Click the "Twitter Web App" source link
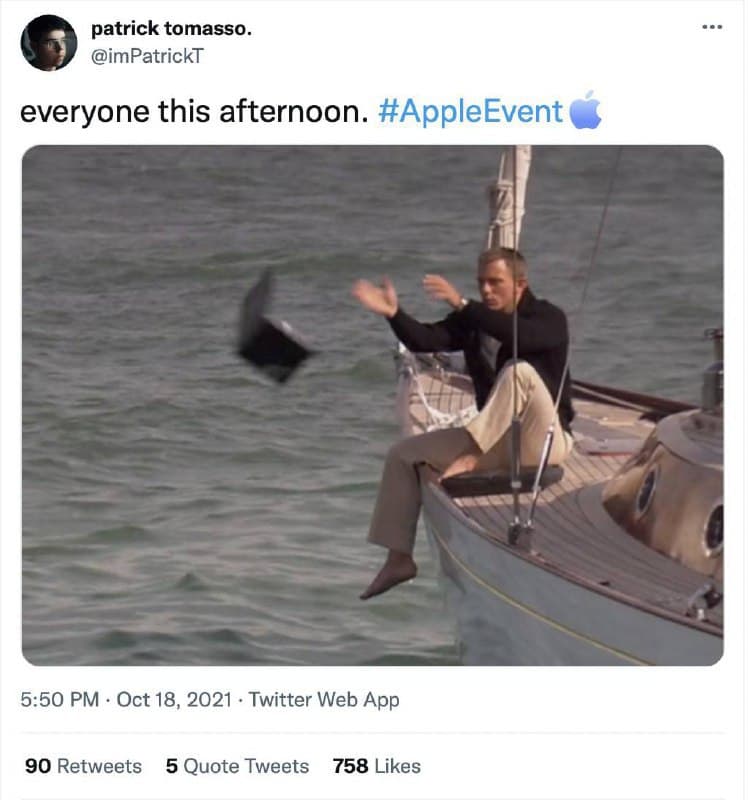 [324, 700]
